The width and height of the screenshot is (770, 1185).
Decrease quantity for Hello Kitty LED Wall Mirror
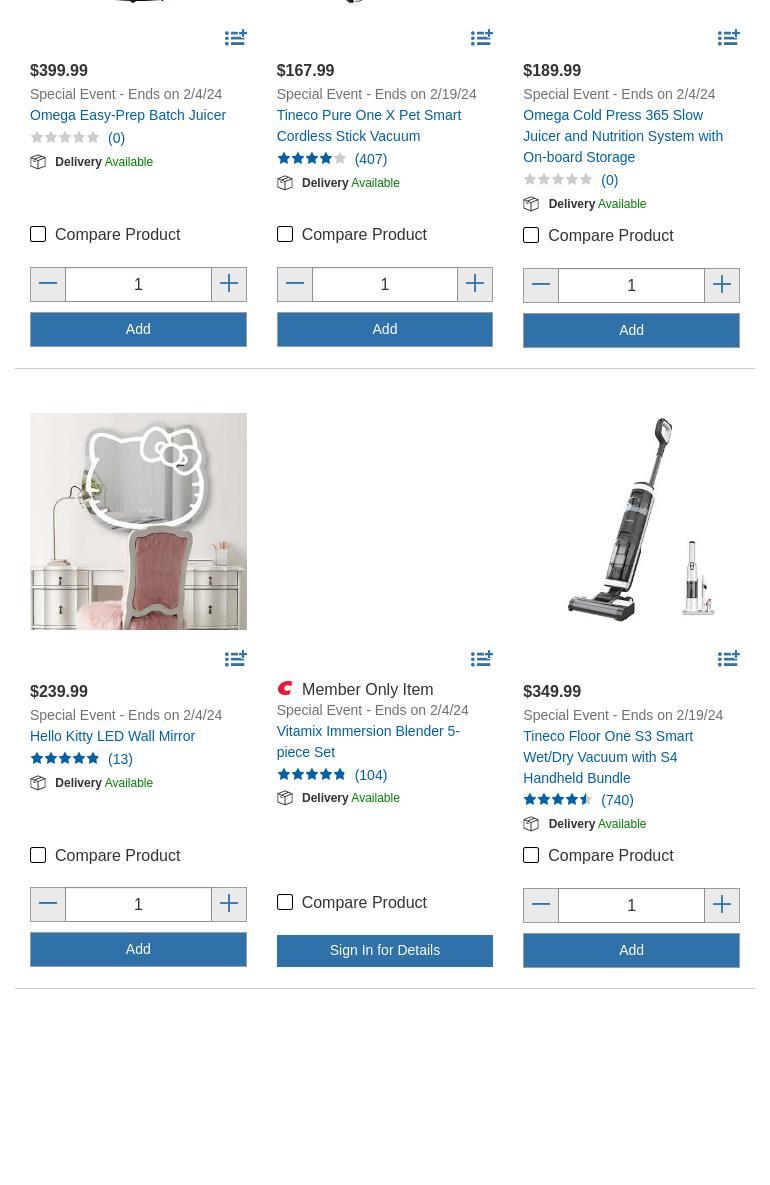(x=48, y=904)
